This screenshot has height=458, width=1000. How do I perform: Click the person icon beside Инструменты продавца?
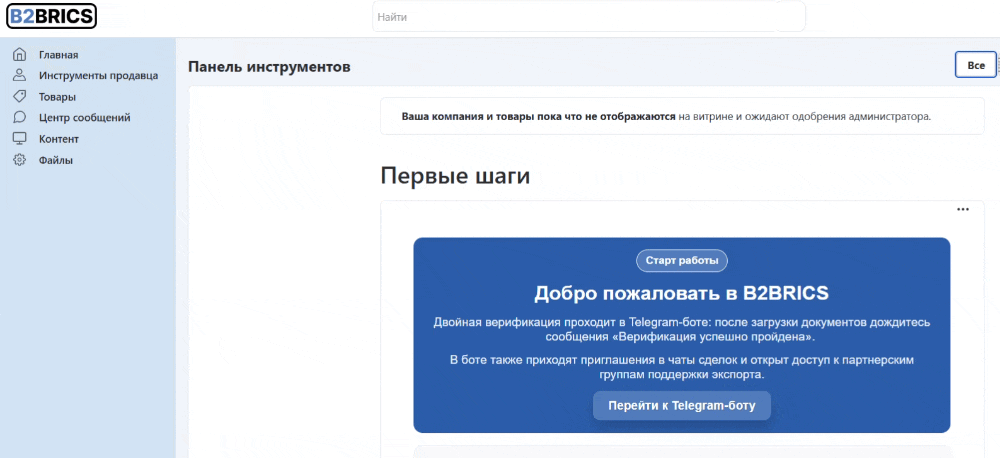pos(20,75)
